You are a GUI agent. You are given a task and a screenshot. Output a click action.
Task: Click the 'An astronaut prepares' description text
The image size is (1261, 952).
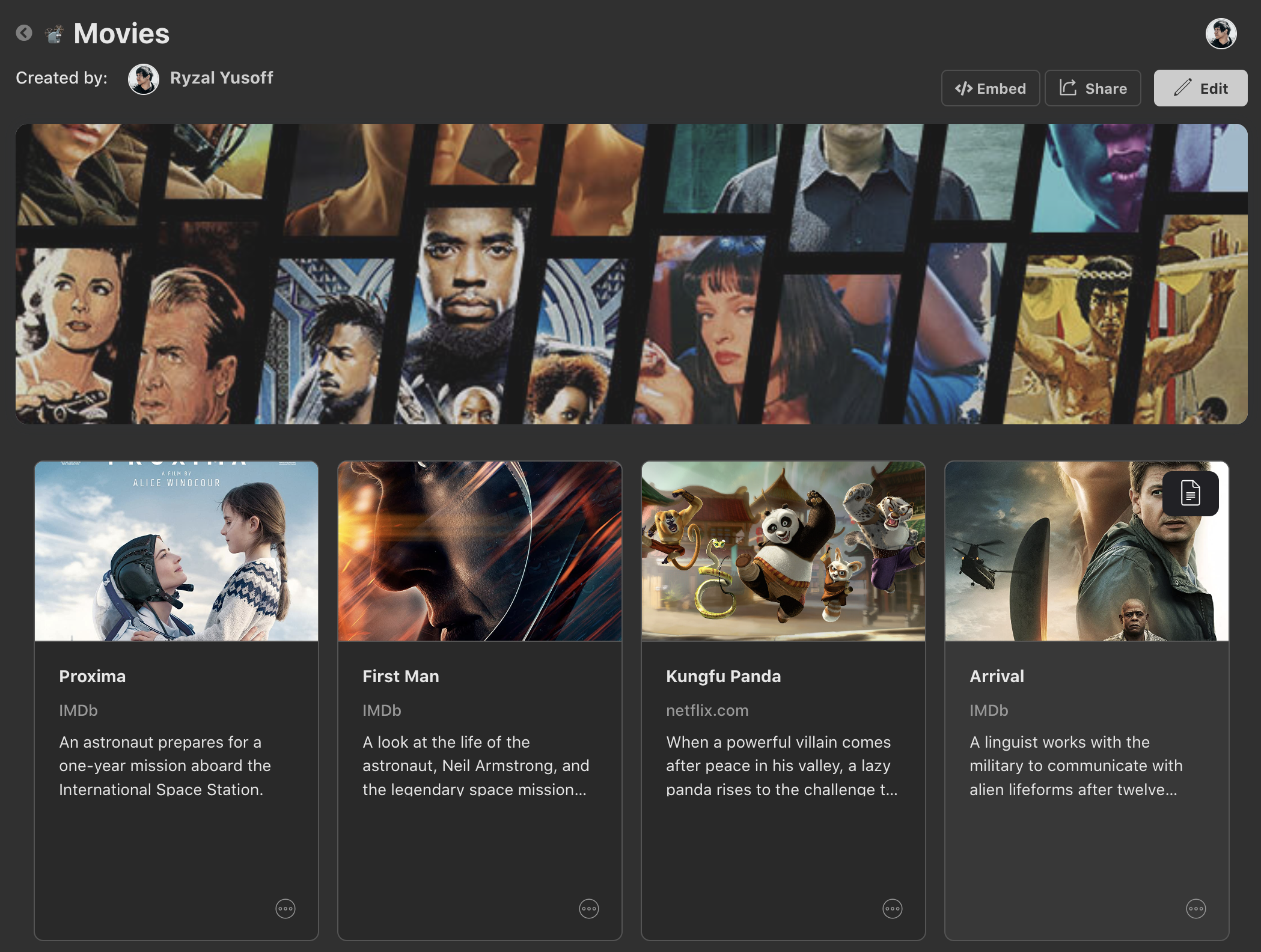[x=165, y=766]
